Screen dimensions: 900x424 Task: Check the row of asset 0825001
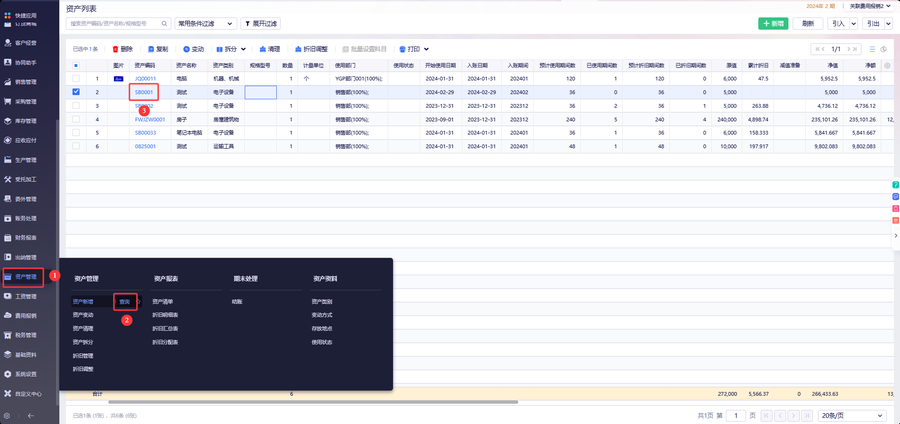click(76, 146)
